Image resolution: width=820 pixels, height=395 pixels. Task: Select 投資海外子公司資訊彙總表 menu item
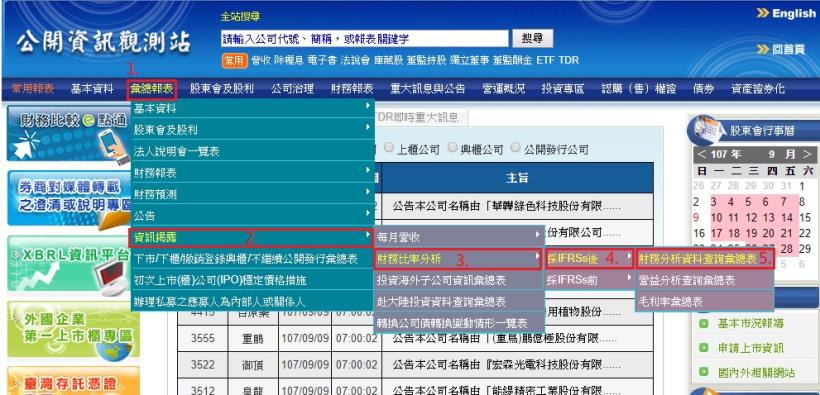coord(459,280)
